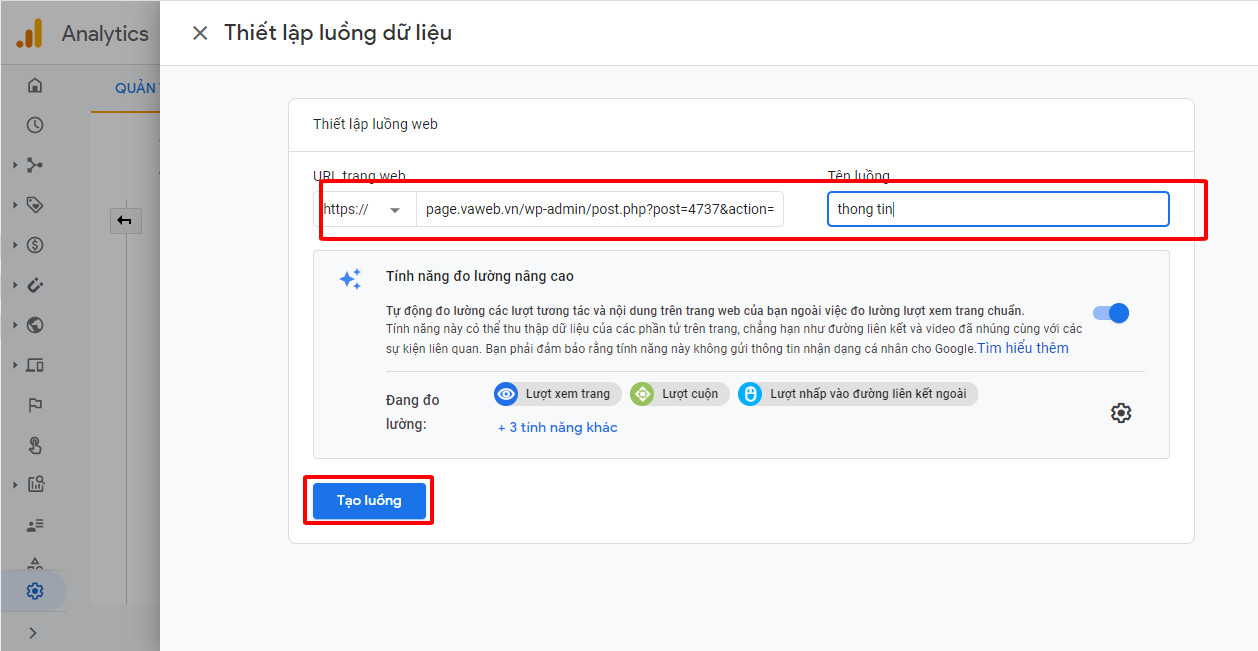
Task: Click the Monetization dollar icon
Action: tap(35, 245)
